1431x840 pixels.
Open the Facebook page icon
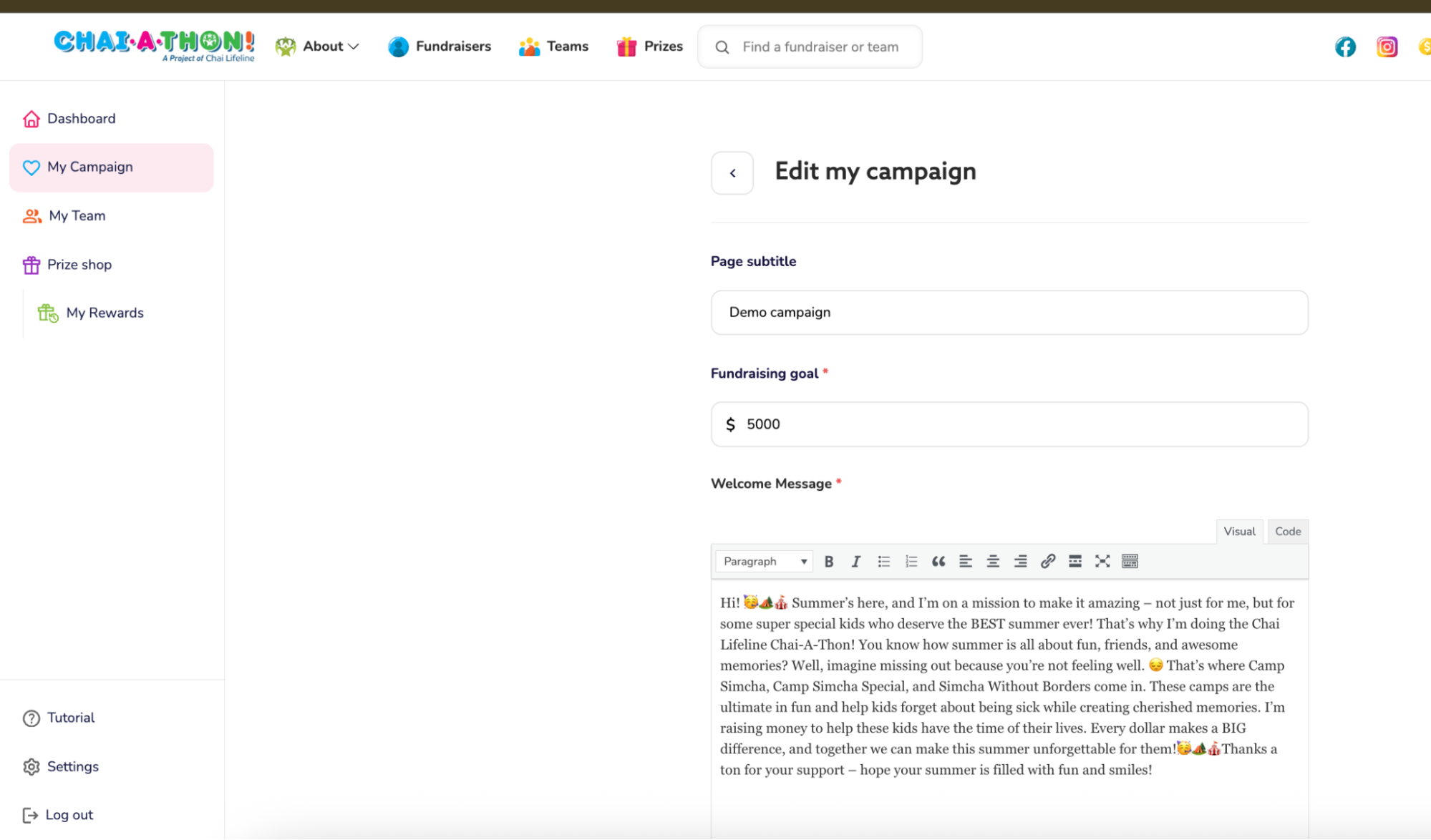point(1345,47)
